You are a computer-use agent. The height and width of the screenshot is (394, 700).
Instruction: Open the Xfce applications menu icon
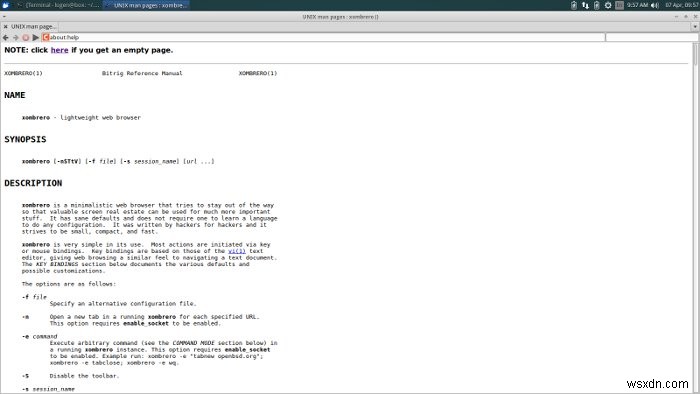coord(6,5)
